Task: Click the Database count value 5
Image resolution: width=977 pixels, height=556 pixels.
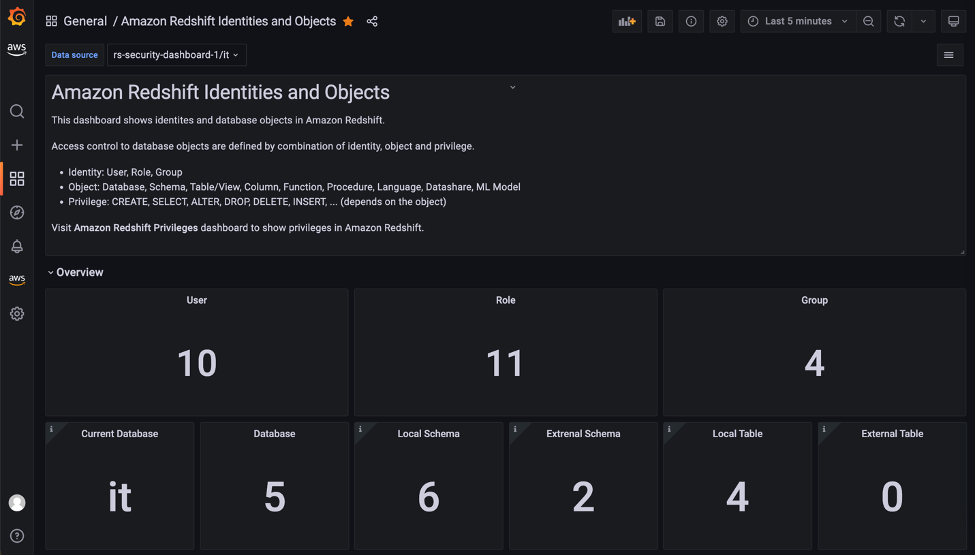Action: tap(275, 497)
